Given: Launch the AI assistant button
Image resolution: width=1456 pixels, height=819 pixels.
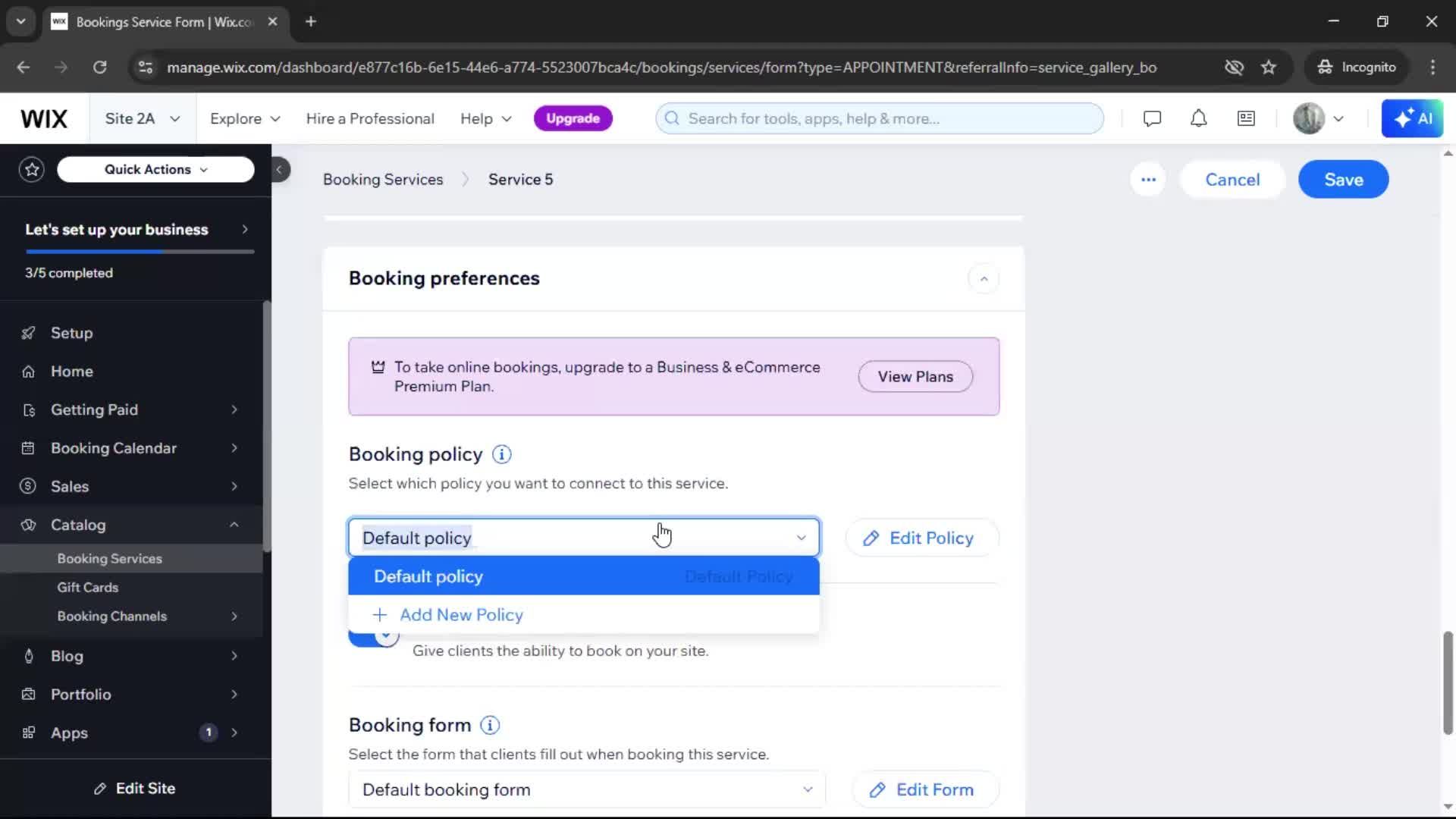Looking at the screenshot, I should coord(1412,118).
